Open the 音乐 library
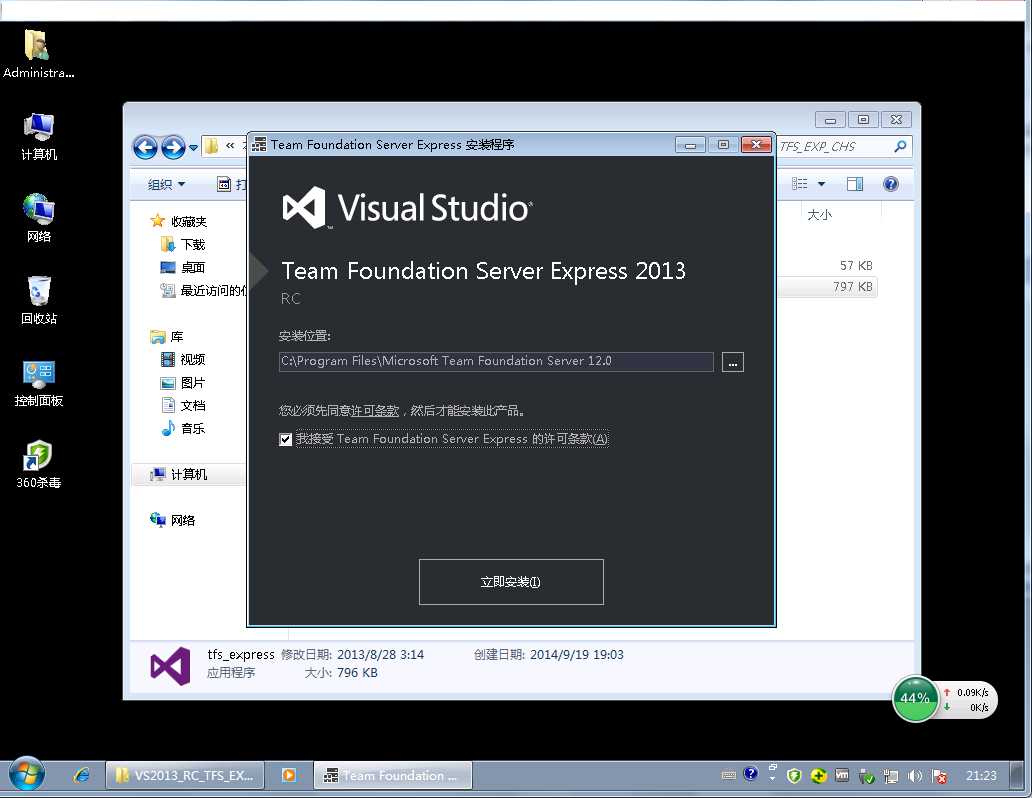1032x798 pixels. pyautogui.click(x=184, y=429)
